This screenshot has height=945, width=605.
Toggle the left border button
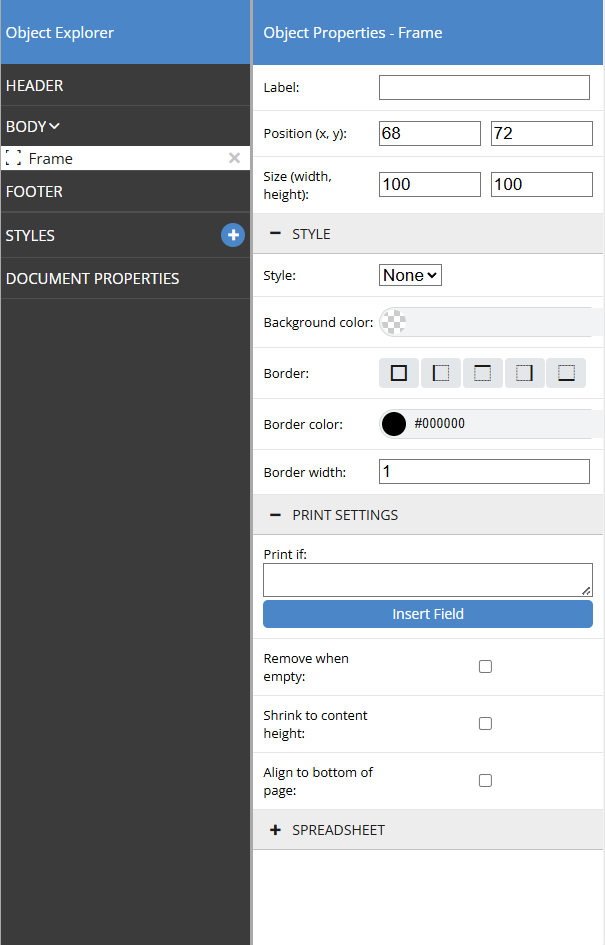coord(441,373)
